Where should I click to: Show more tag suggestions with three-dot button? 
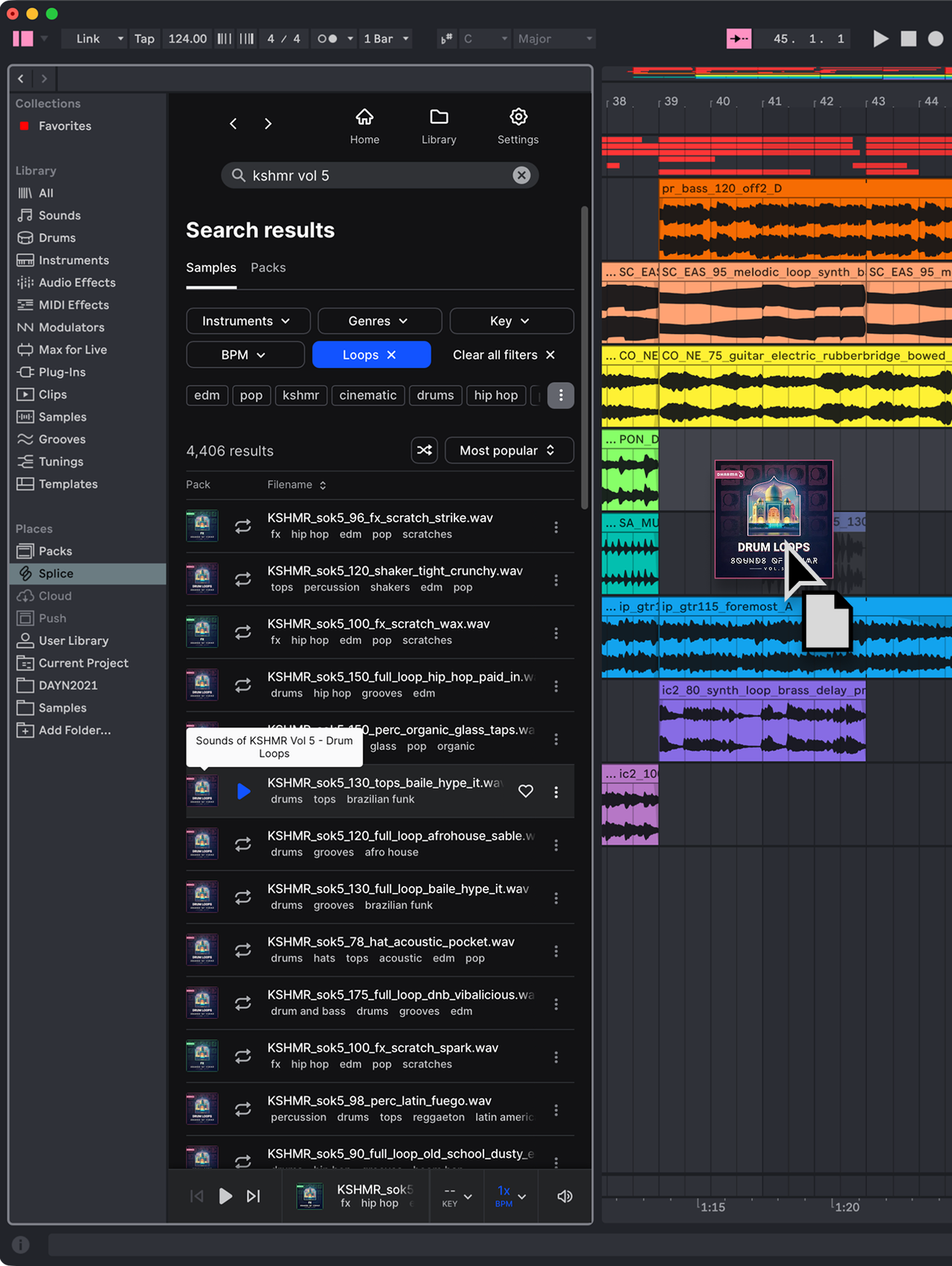point(561,395)
